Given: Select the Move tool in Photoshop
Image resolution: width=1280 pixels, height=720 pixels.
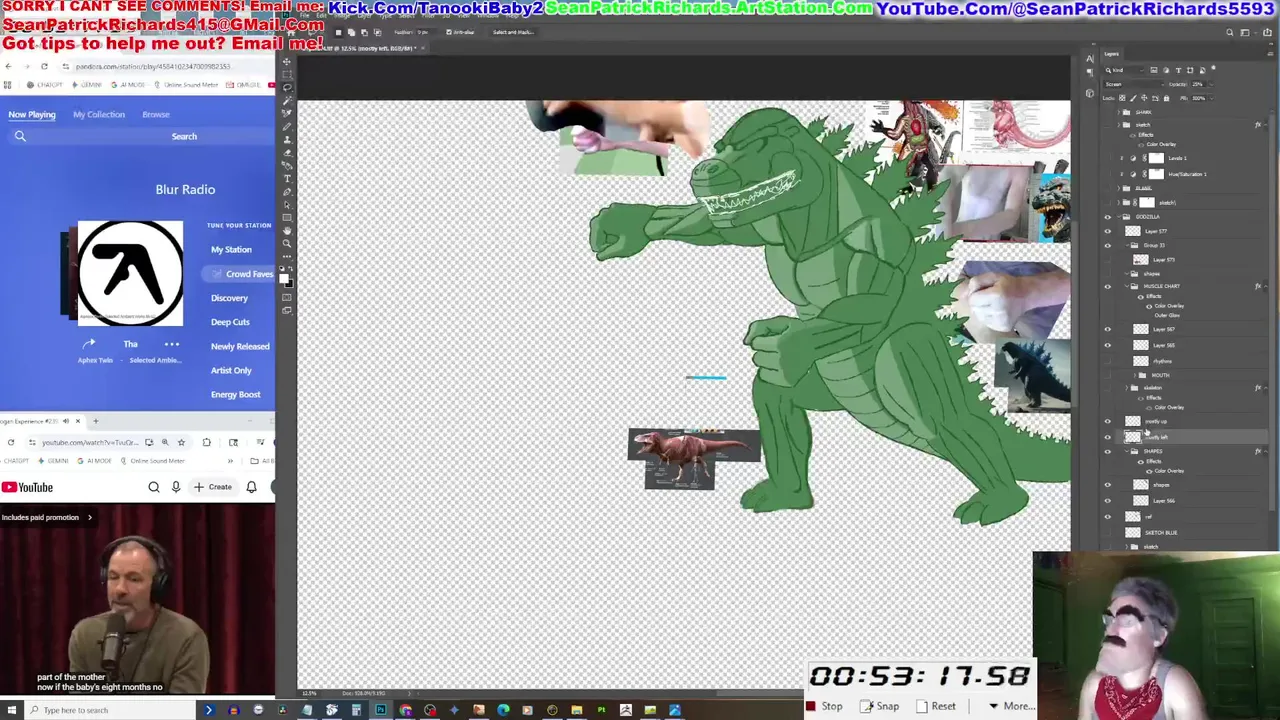Looking at the screenshot, I should pyautogui.click(x=287, y=62).
